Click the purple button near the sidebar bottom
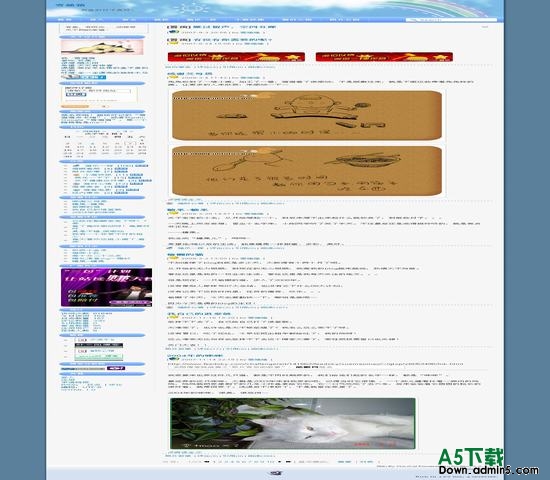Viewport: 550px width, 480px height. (x=116, y=368)
